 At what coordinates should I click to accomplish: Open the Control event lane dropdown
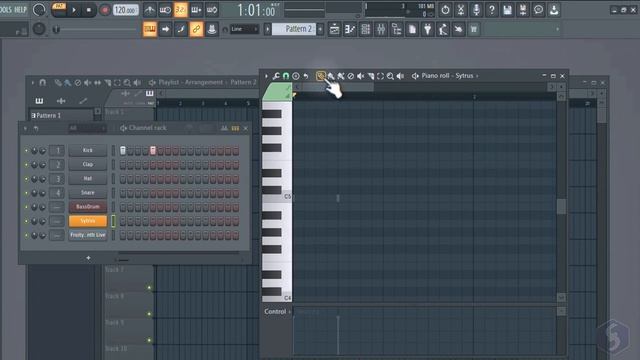click(x=278, y=311)
